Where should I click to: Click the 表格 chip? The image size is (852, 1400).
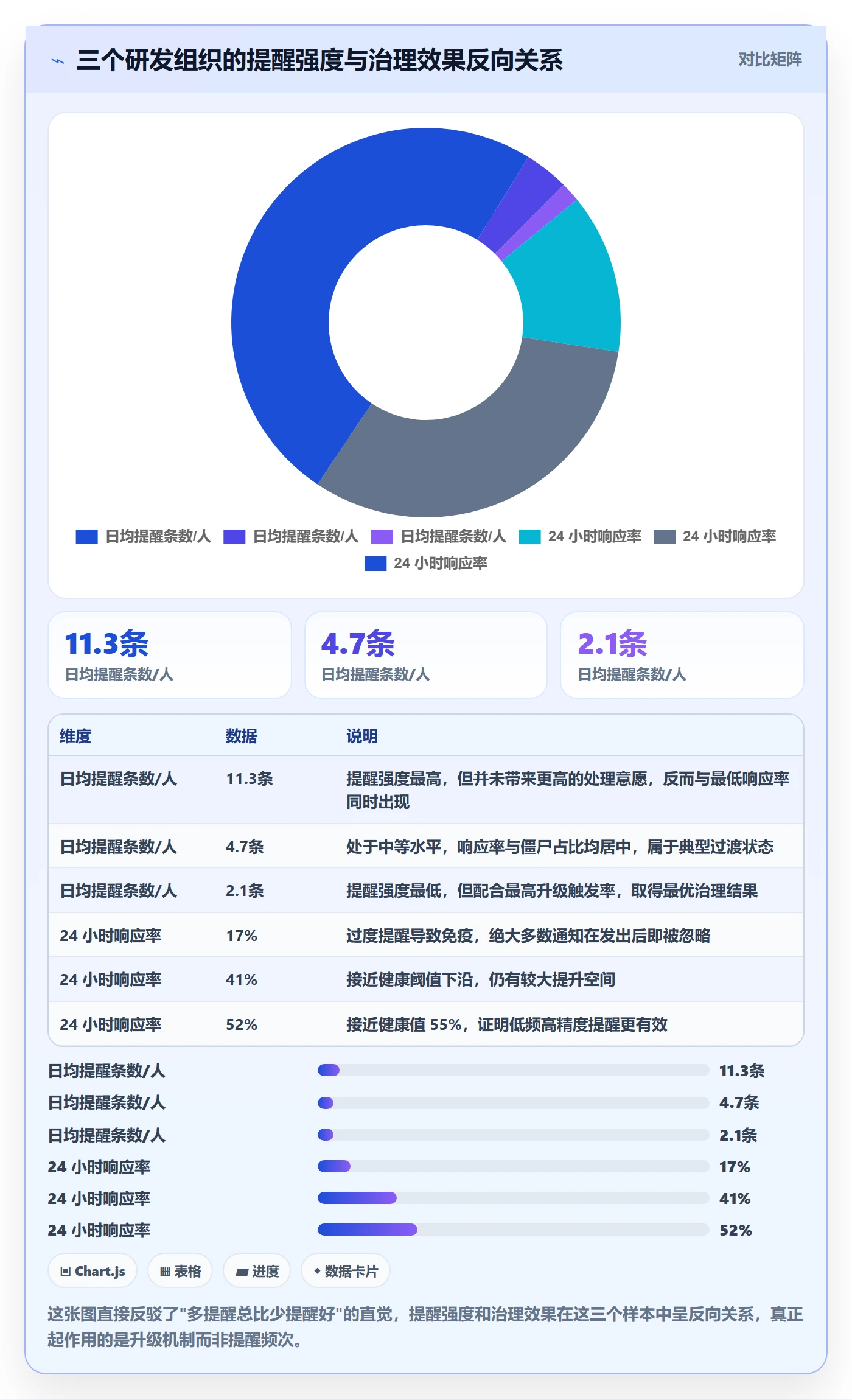180,1271
